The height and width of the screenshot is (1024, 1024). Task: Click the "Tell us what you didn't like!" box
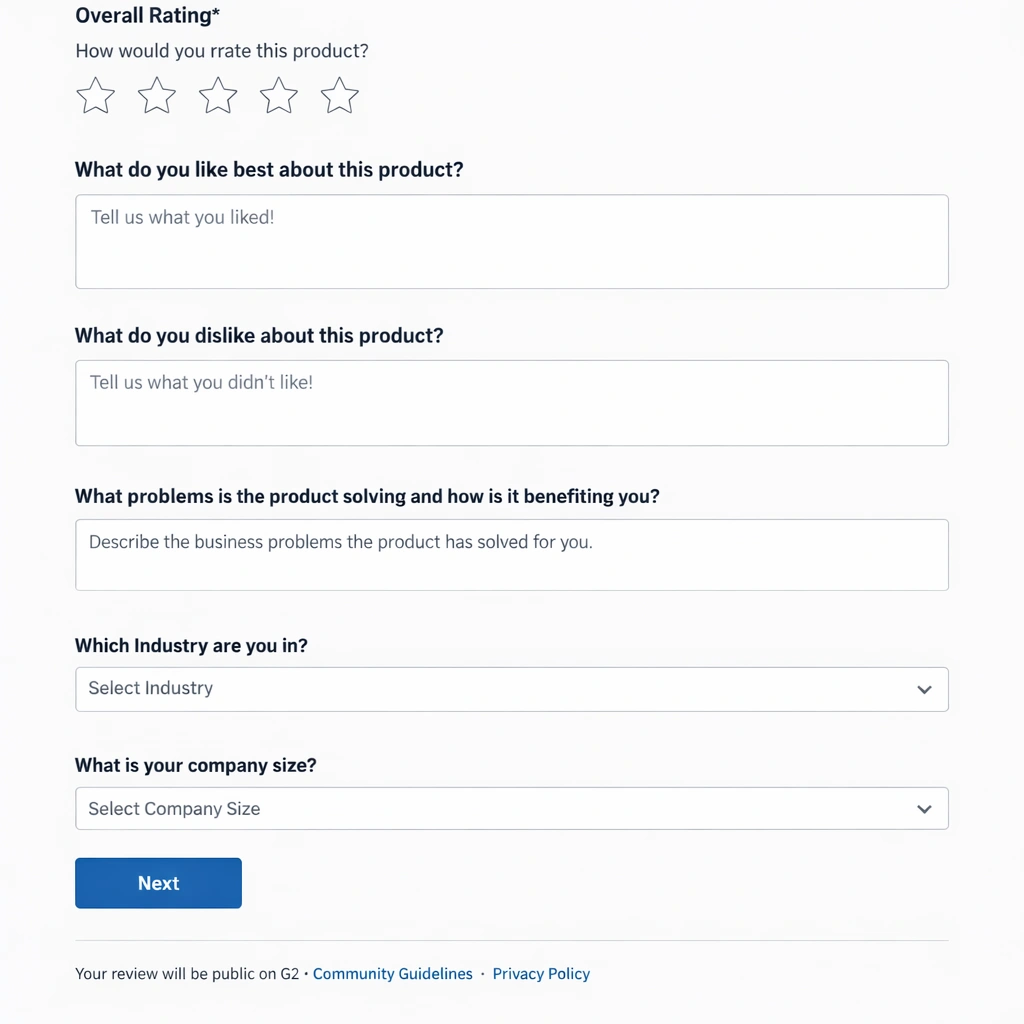click(511, 403)
